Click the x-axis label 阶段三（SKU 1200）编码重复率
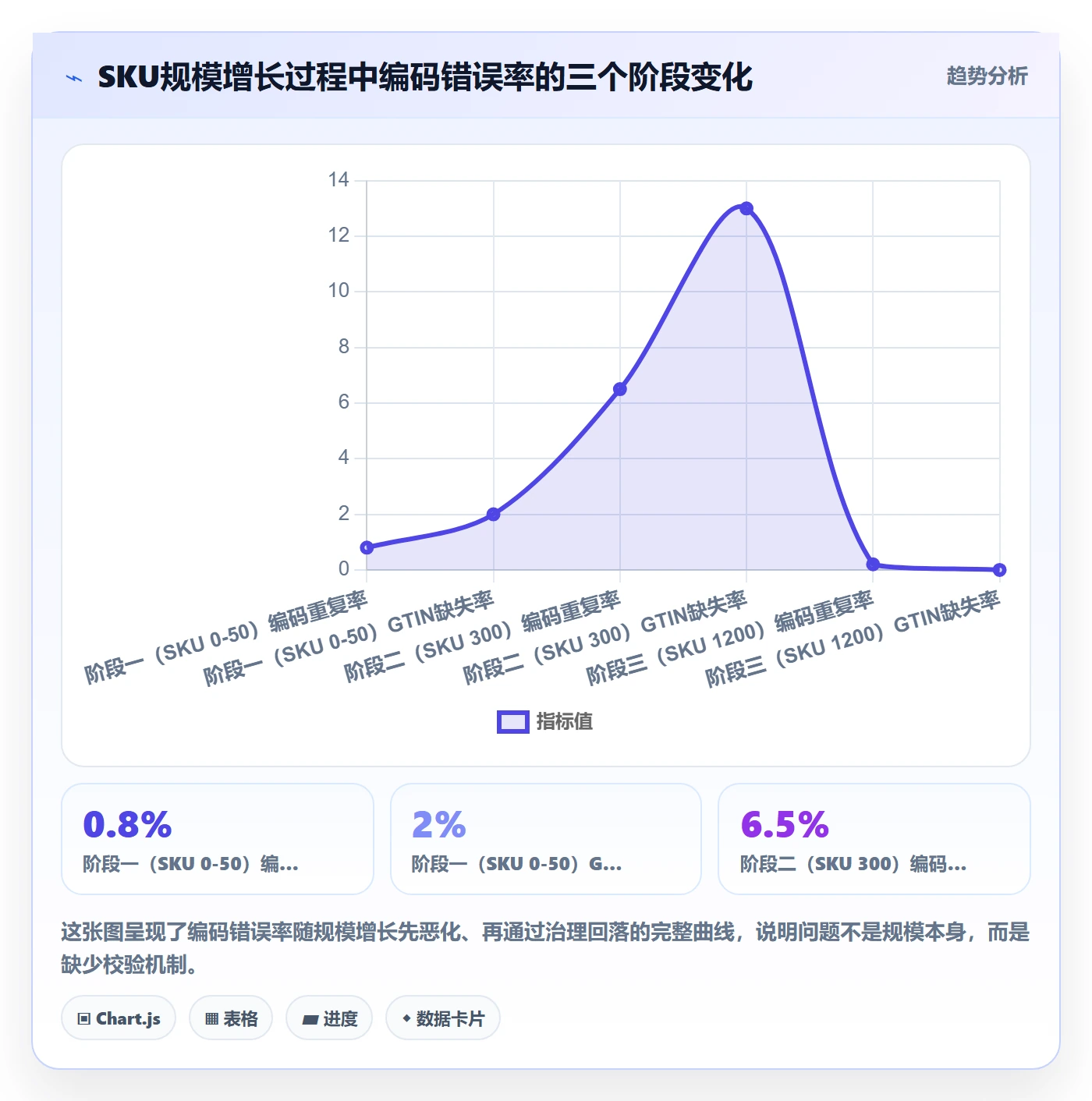This screenshot has height=1101, width=1092. click(730, 638)
